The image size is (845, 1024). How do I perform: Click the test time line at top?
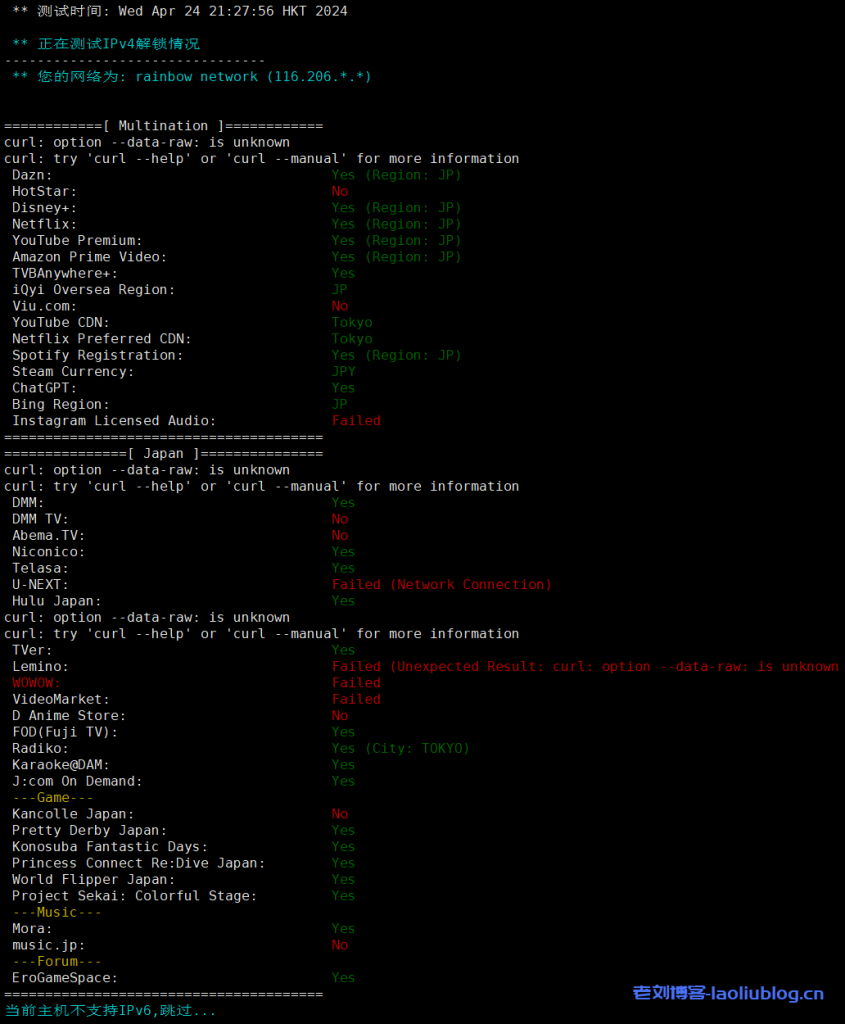(180, 11)
